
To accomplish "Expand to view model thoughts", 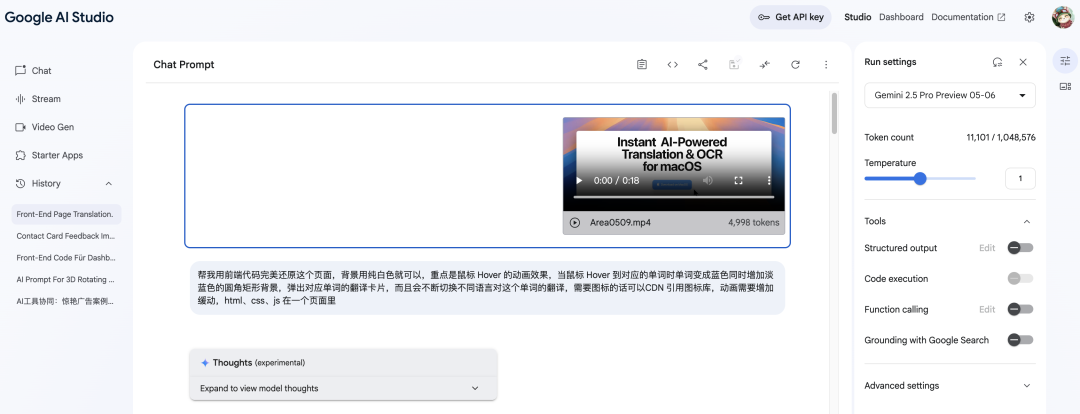I will pyautogui.click(x=343, y=389).
